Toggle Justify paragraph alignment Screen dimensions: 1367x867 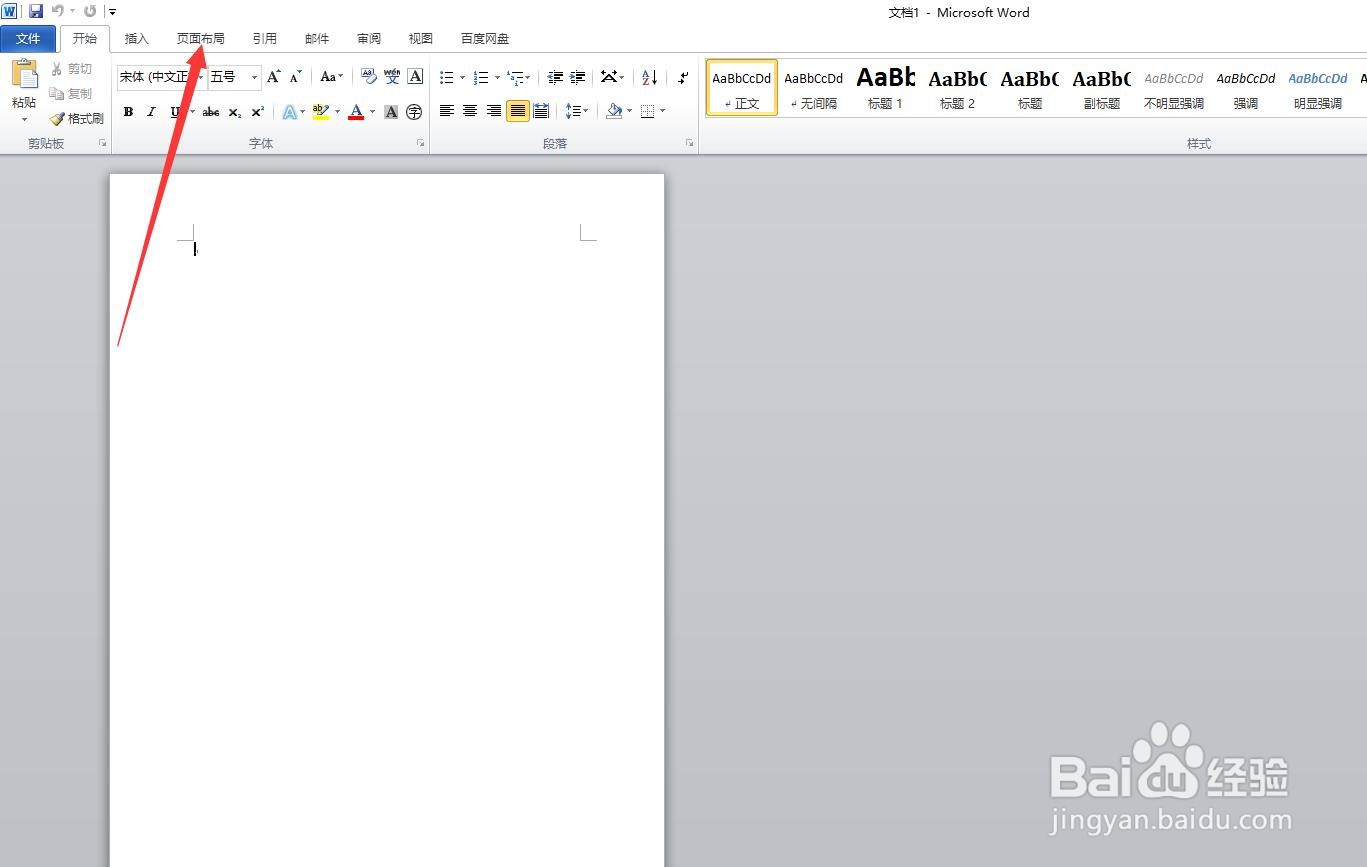tap(517, 111)
